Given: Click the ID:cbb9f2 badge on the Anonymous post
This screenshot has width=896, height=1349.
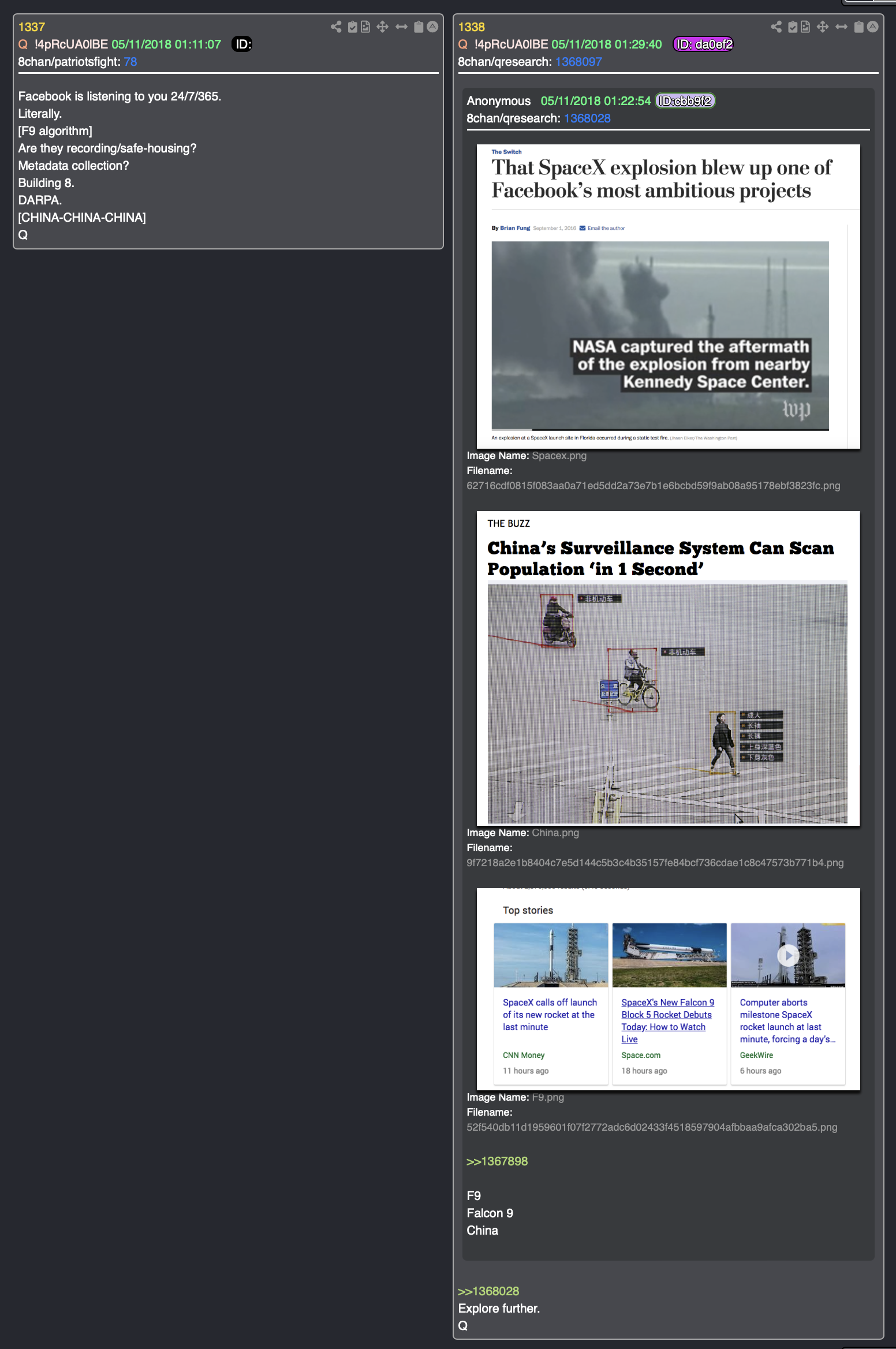Looking at the screenshot, I should (x=685, y=101).
